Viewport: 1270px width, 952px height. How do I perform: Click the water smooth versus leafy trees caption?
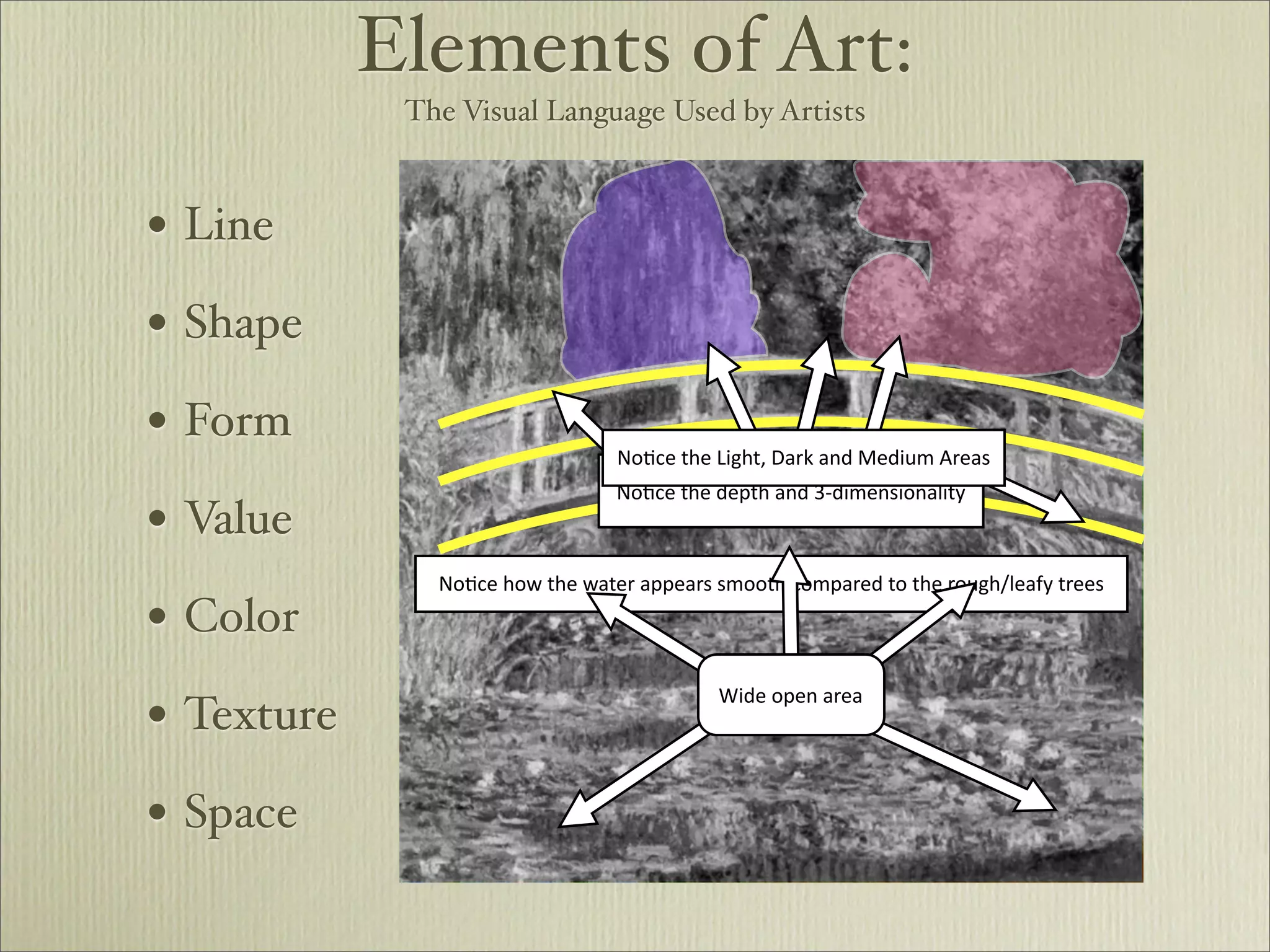point(771,584)
